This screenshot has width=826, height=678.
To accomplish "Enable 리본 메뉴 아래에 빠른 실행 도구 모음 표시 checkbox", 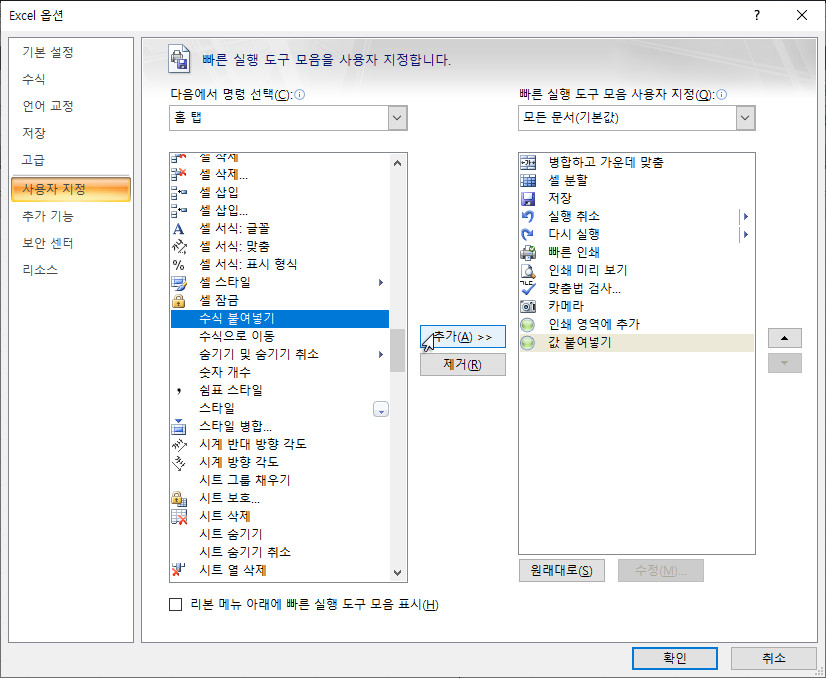I will pyautogui.click(x=175, y=604).
